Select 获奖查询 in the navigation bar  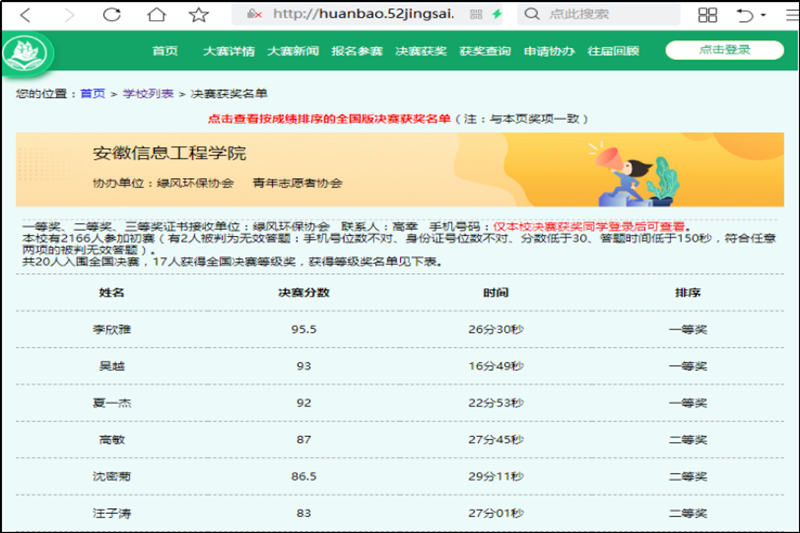[485, 51]
